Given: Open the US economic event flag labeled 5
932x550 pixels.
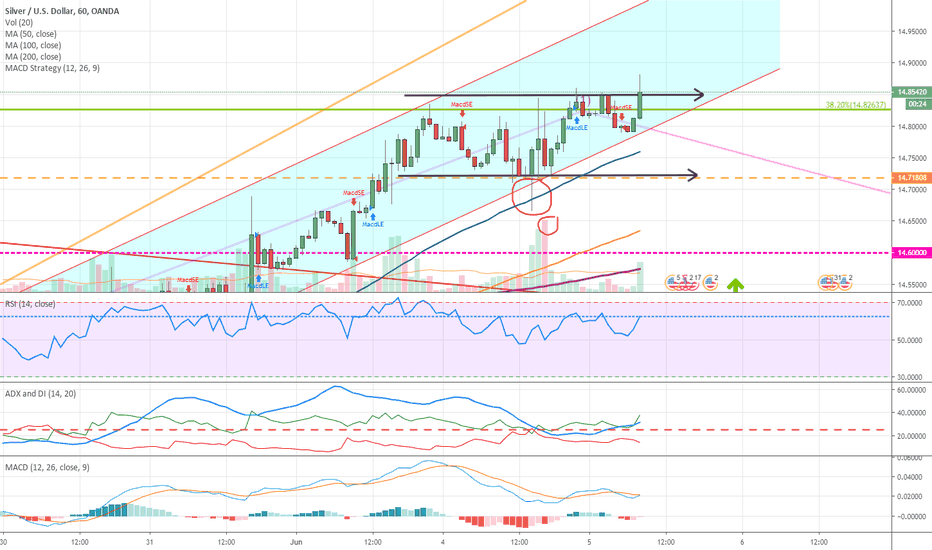Looking at the screenshot, I should pos(672,283).
